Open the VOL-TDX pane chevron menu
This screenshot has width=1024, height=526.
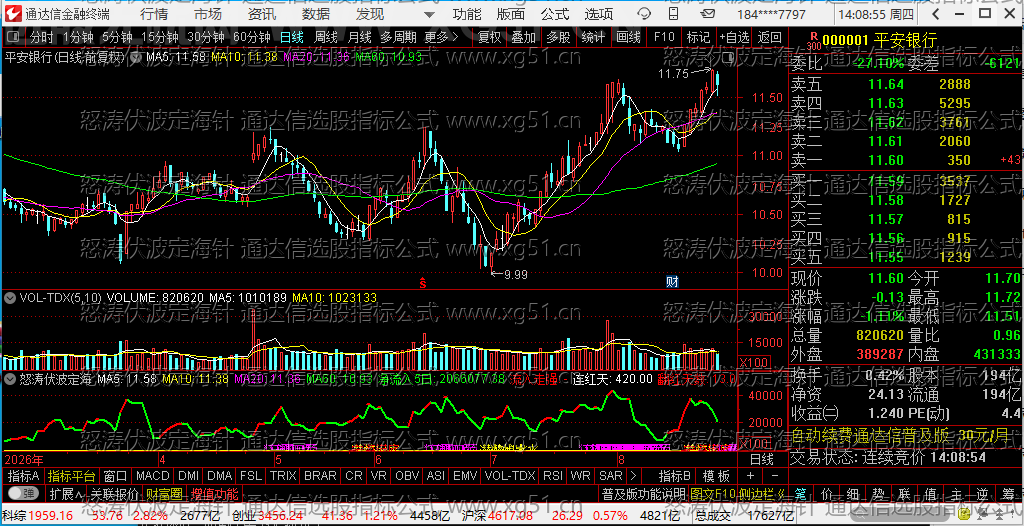[10, 298]
